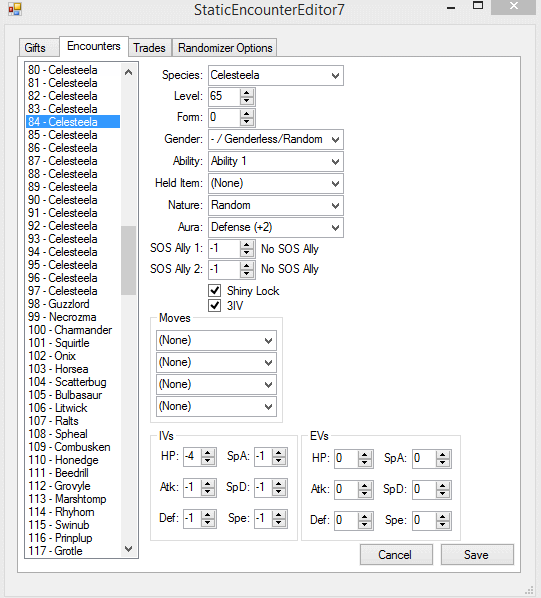Image resolution: width=541 pixels, height=598 pixels.
Task: Increase the SpA IV with up arrow
Action: tap(279, 453)
